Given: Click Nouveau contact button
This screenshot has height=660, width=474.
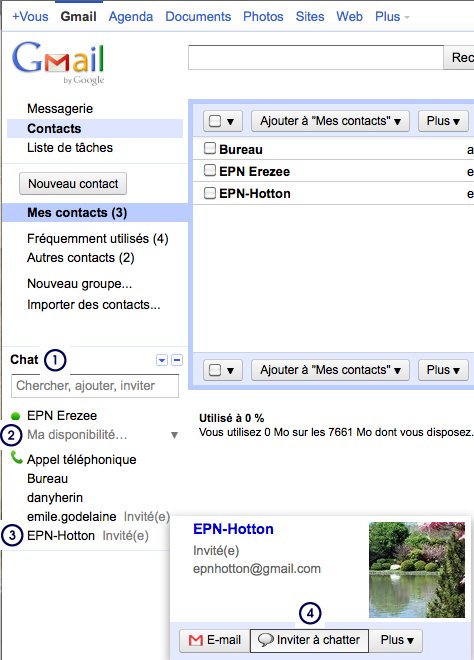Looking at the screenshot, I should (x=73, y=184).
